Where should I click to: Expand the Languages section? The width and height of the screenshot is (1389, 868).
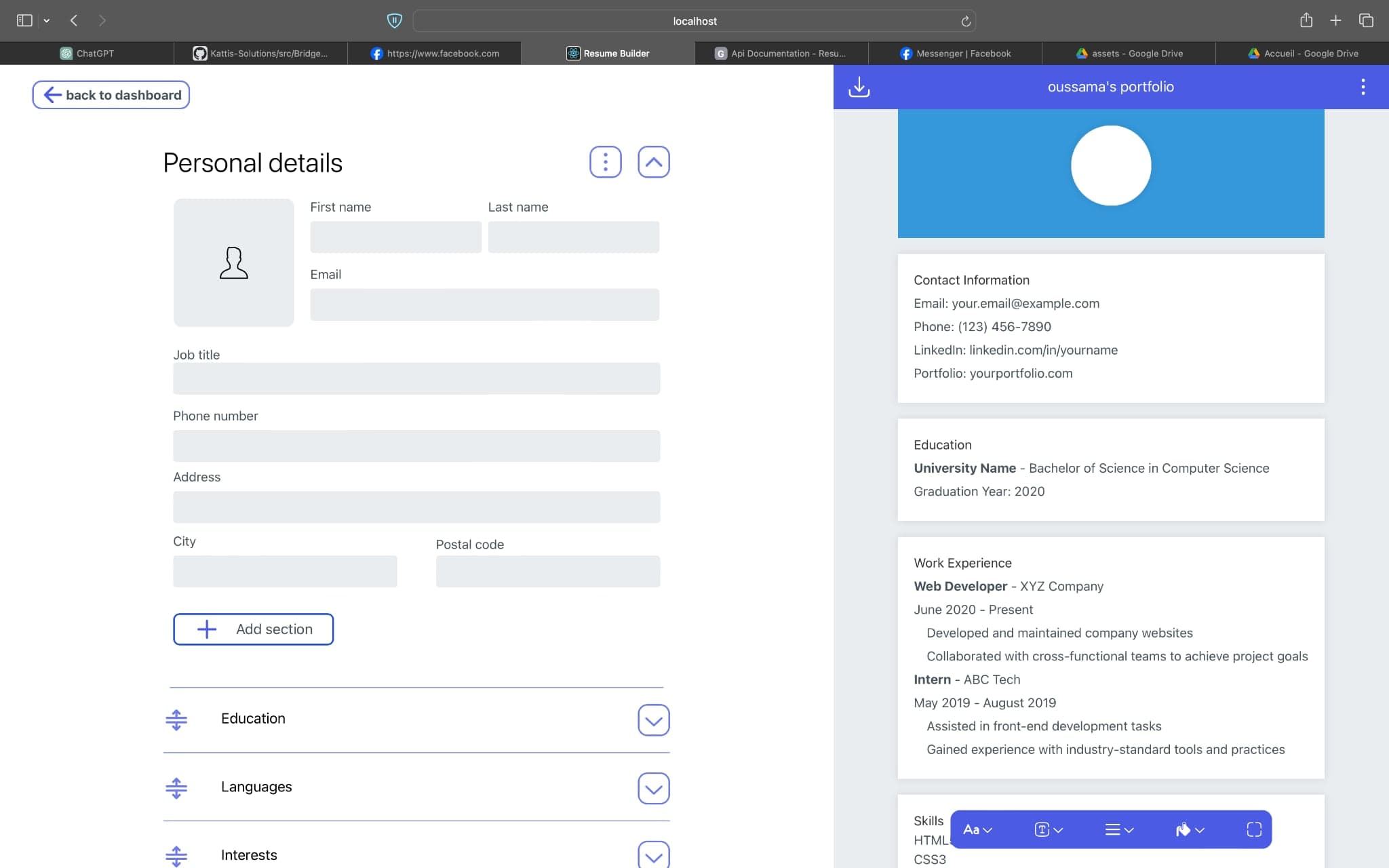(653, 789)
